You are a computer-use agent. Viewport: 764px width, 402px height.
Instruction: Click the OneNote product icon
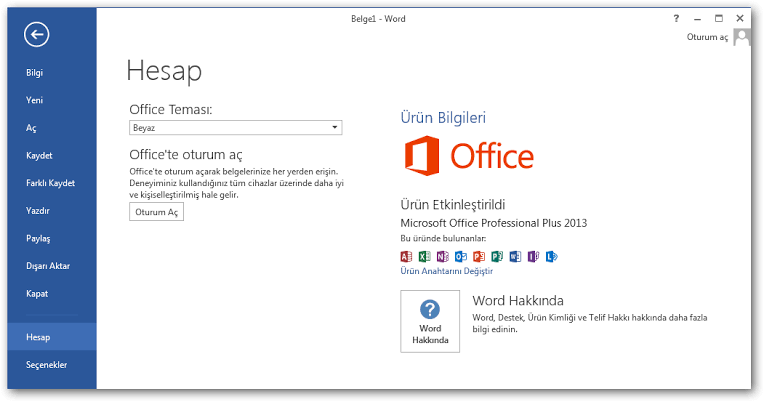442,257
